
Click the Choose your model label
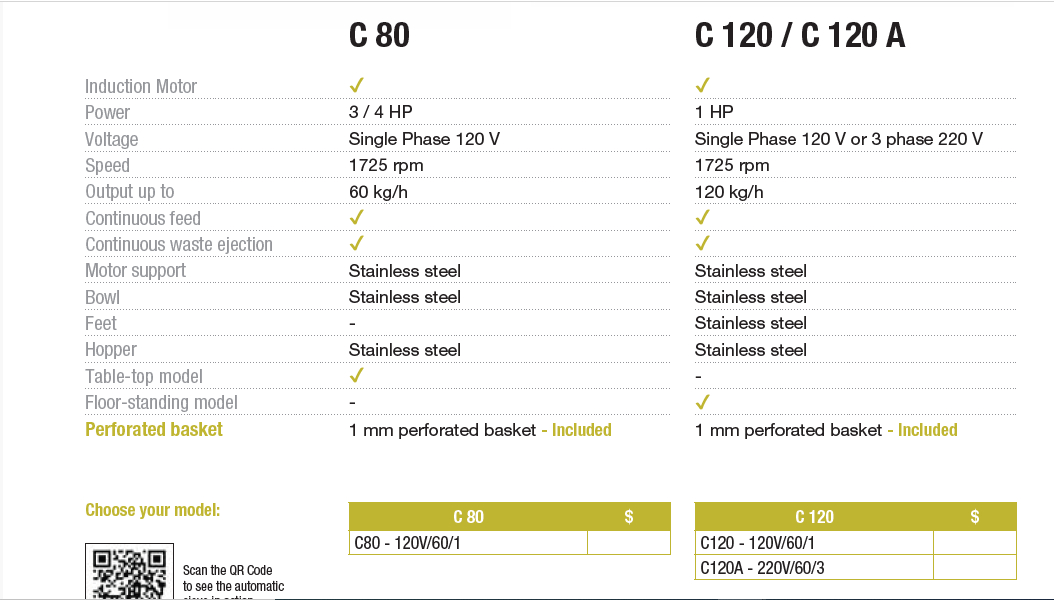(152, 510)
